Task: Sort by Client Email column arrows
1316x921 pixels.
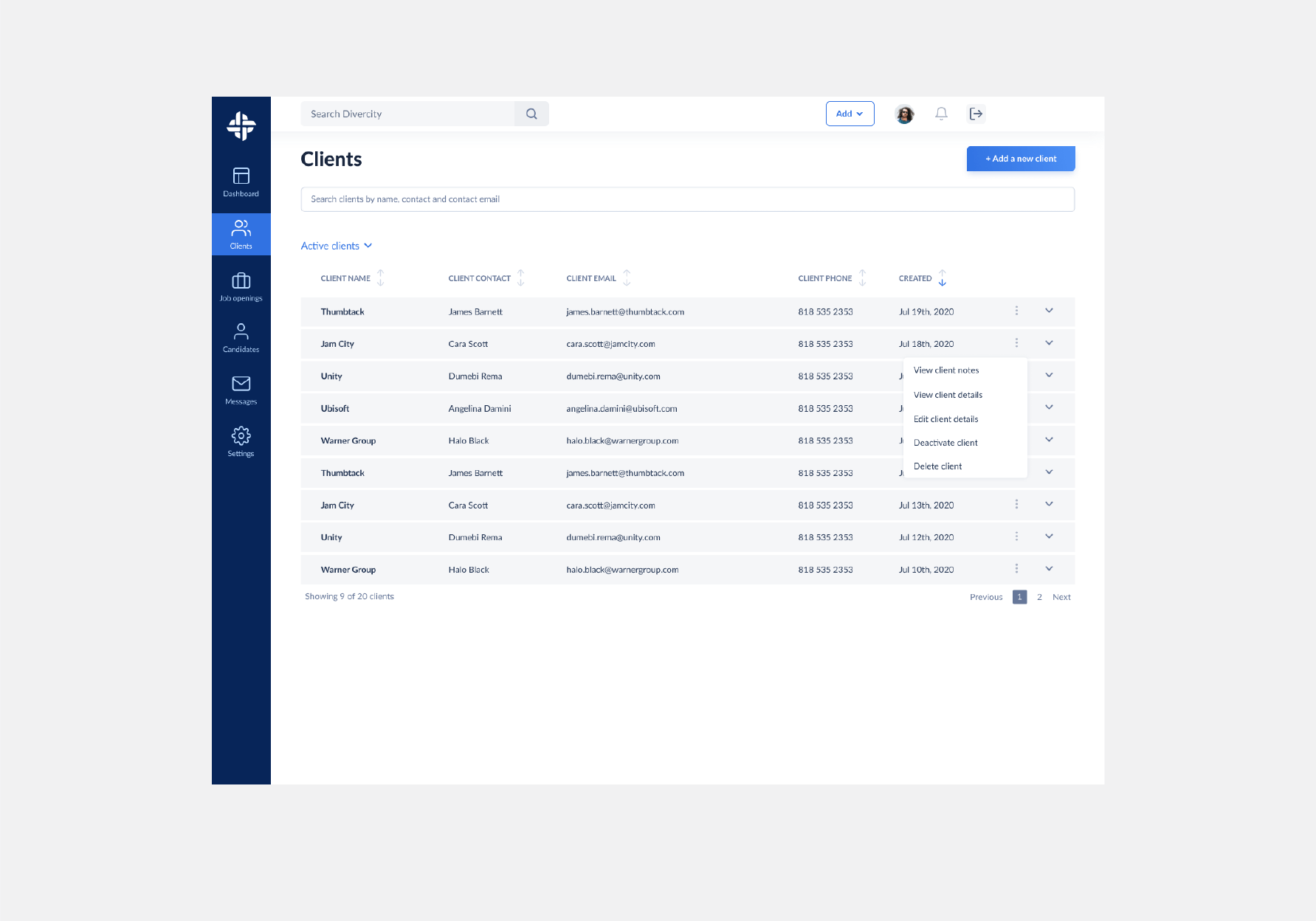Action: click(x=627, y=278)
